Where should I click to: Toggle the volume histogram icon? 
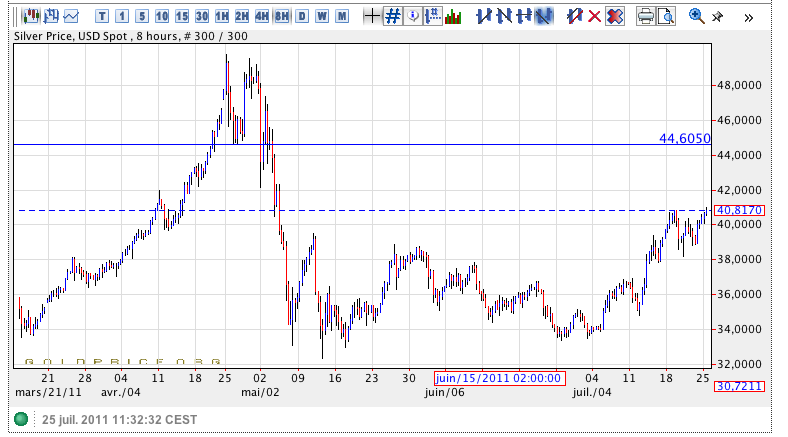(453, 16)
